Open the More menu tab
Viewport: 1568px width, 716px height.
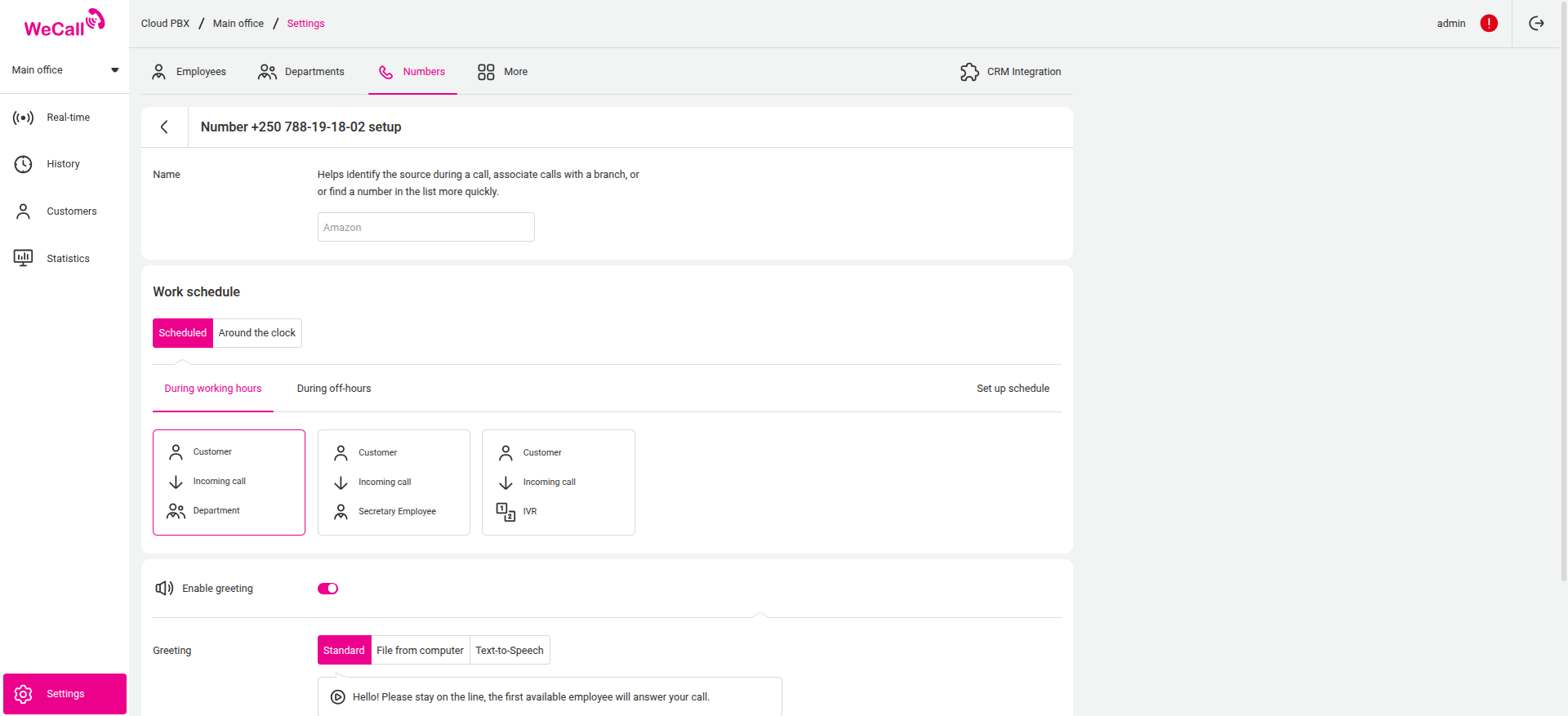[502, 72]
